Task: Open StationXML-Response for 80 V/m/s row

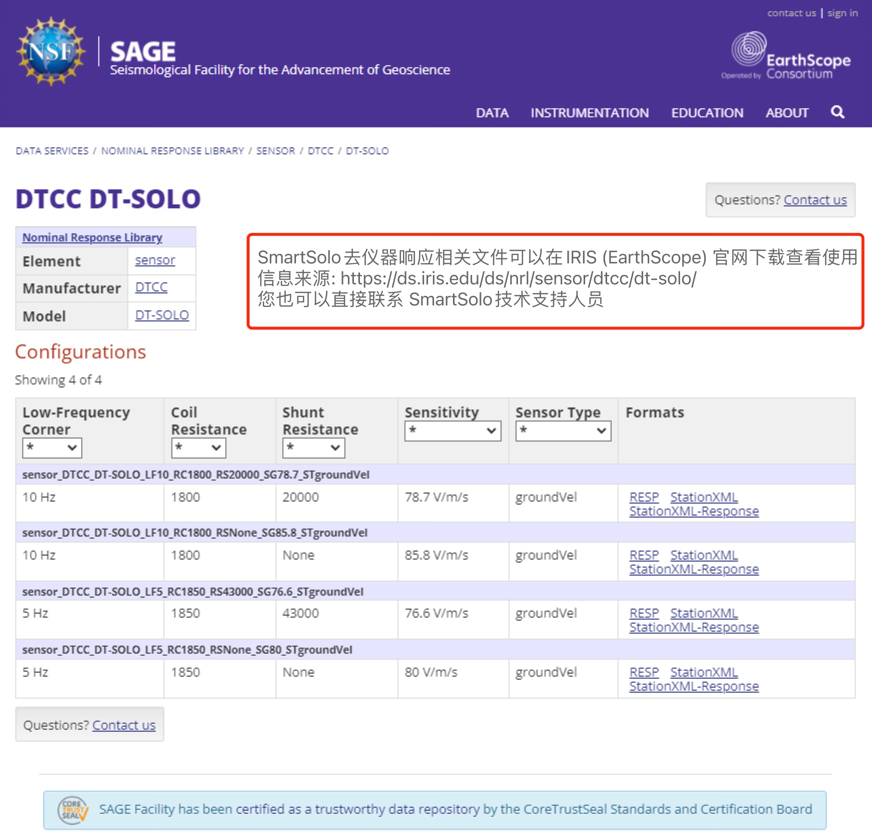Action: (694, 686)
